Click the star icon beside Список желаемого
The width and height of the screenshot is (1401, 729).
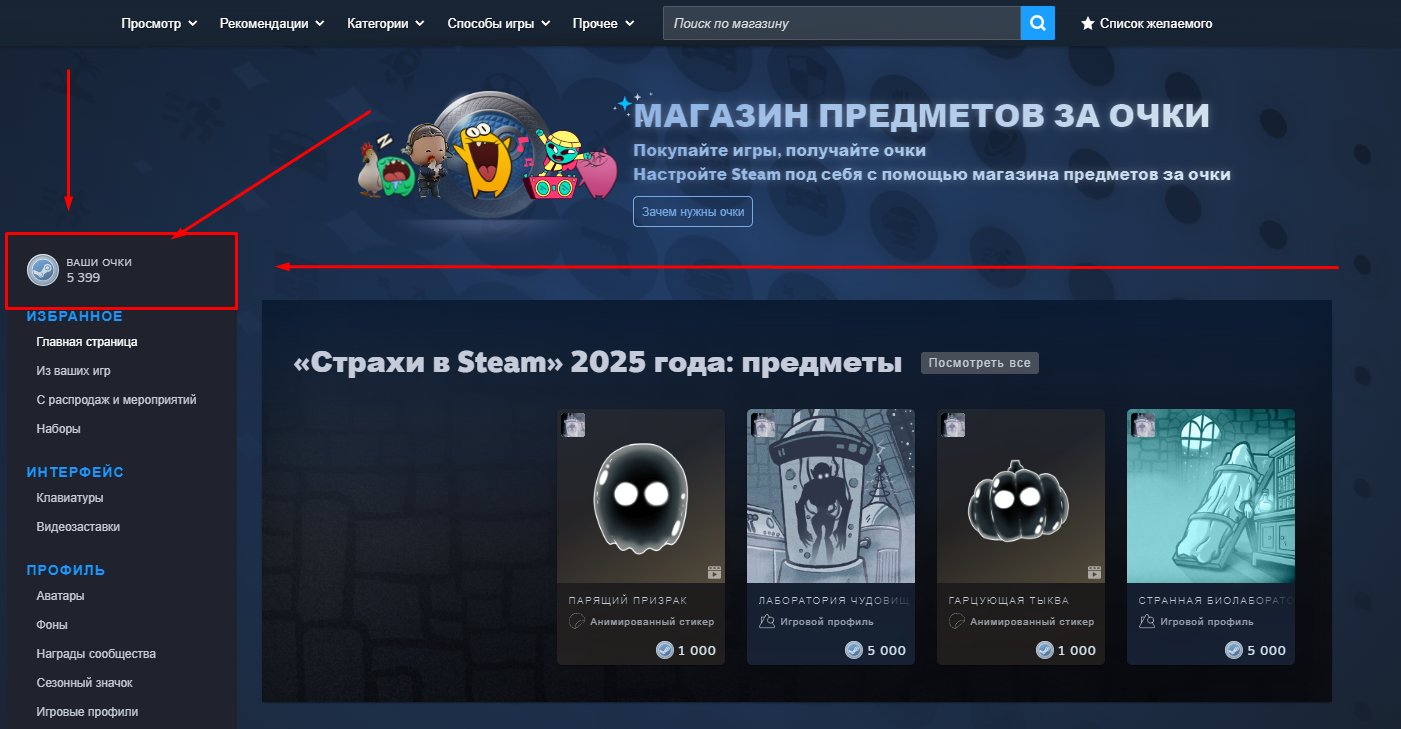[x=1088, y=23]
